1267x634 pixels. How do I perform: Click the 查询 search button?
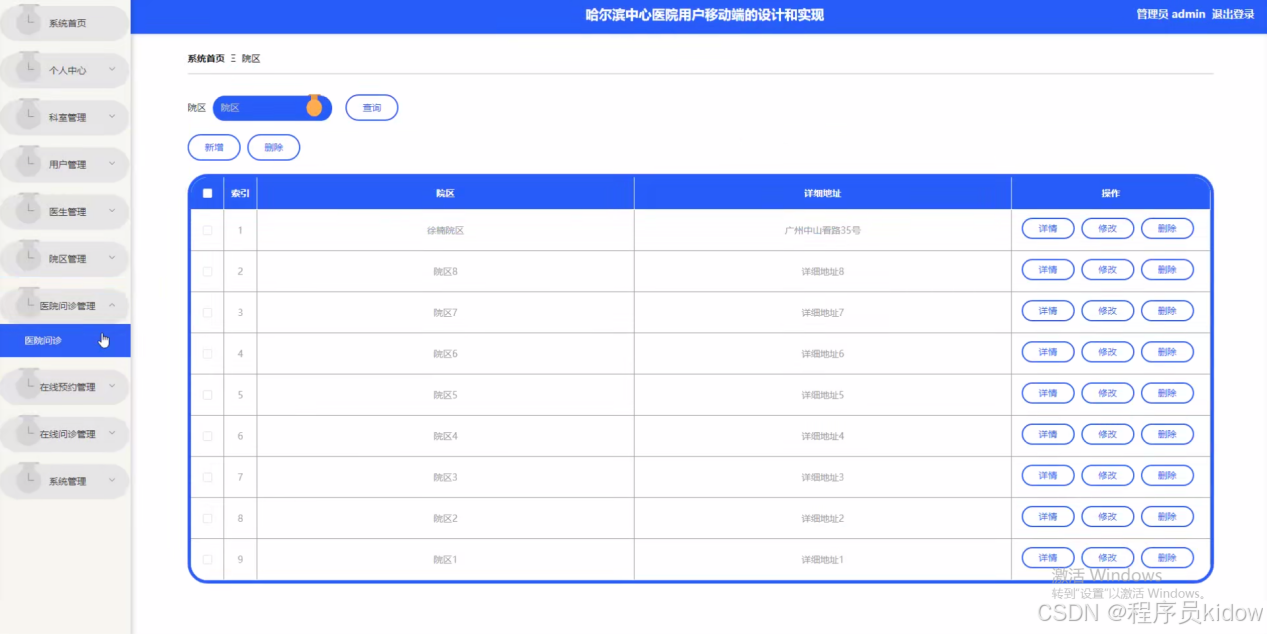(371, 107)
